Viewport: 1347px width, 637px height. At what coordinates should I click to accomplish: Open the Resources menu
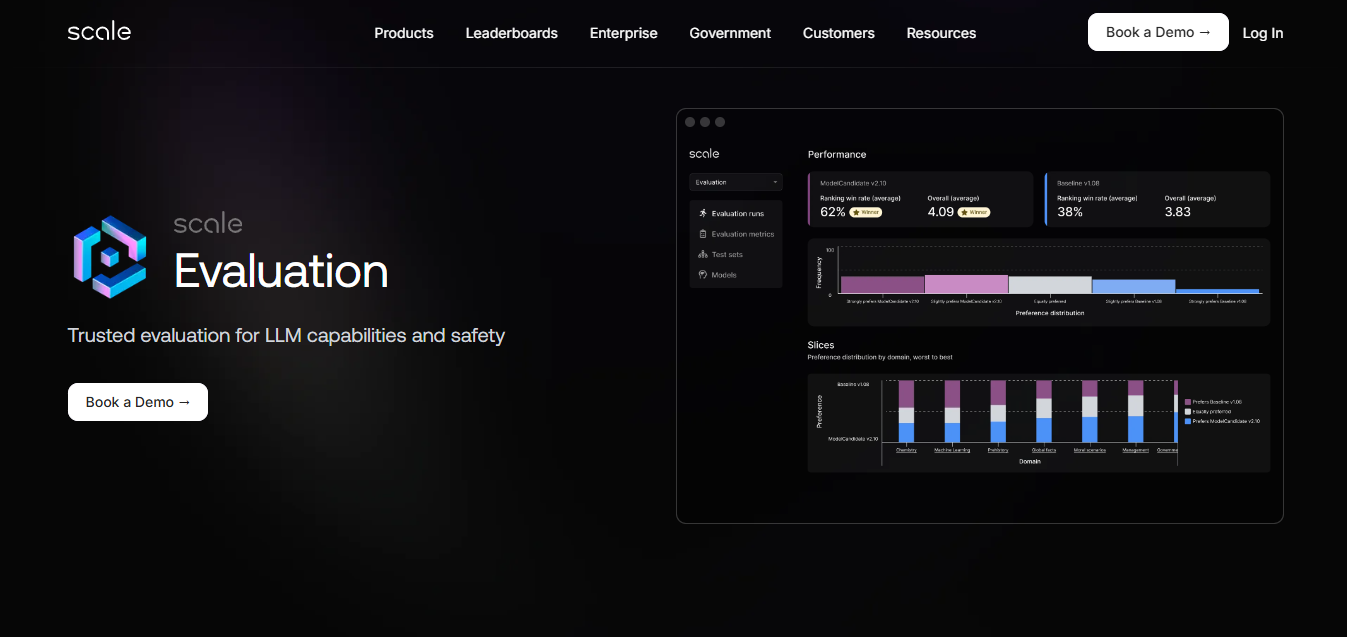point(941,33)
